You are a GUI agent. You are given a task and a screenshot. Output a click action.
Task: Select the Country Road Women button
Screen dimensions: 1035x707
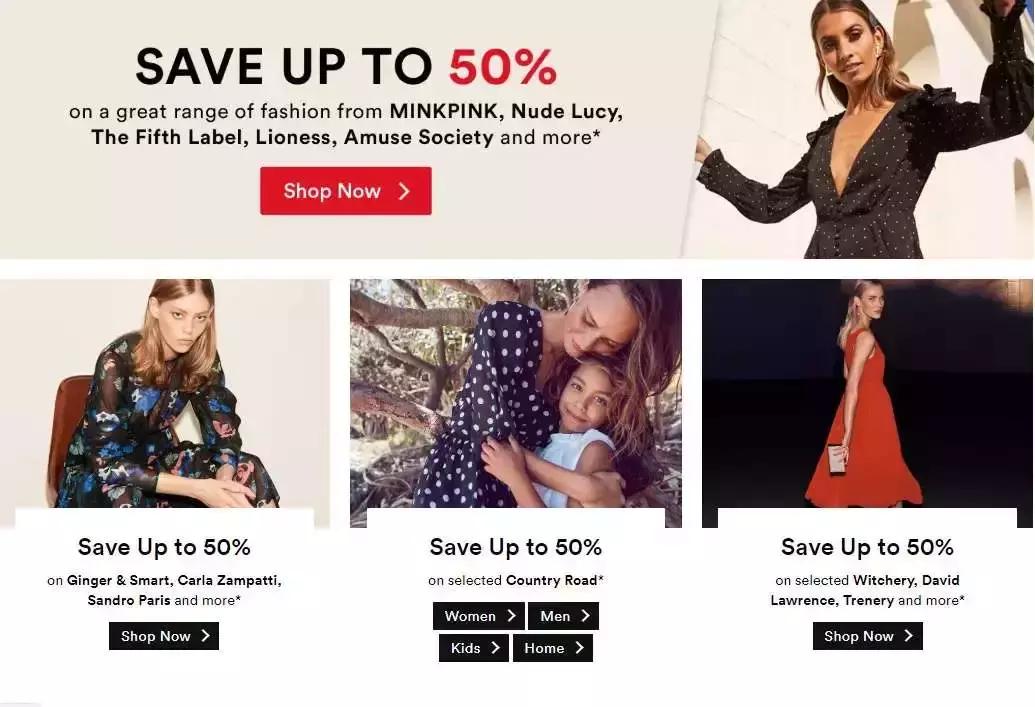(x=479, y=616)
